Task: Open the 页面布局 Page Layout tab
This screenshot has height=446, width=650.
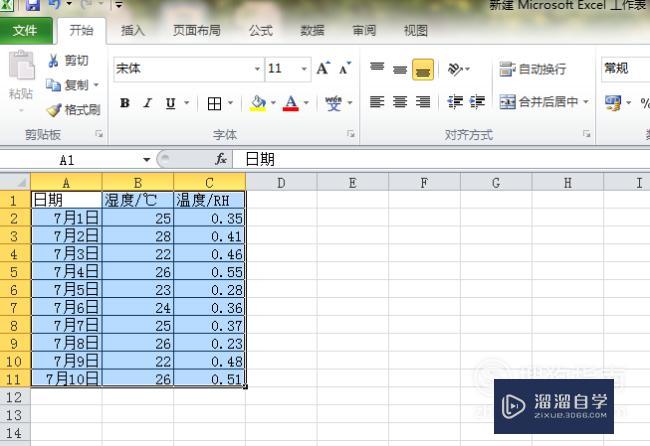Action: 196,31
